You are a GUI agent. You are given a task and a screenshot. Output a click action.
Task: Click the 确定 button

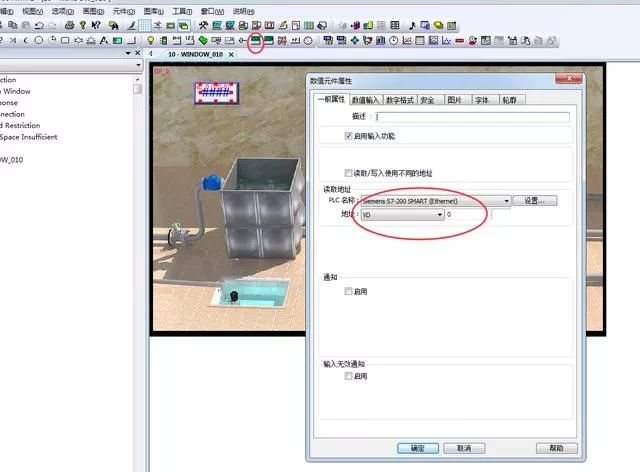pyautogui.click(x=418, y=448)
